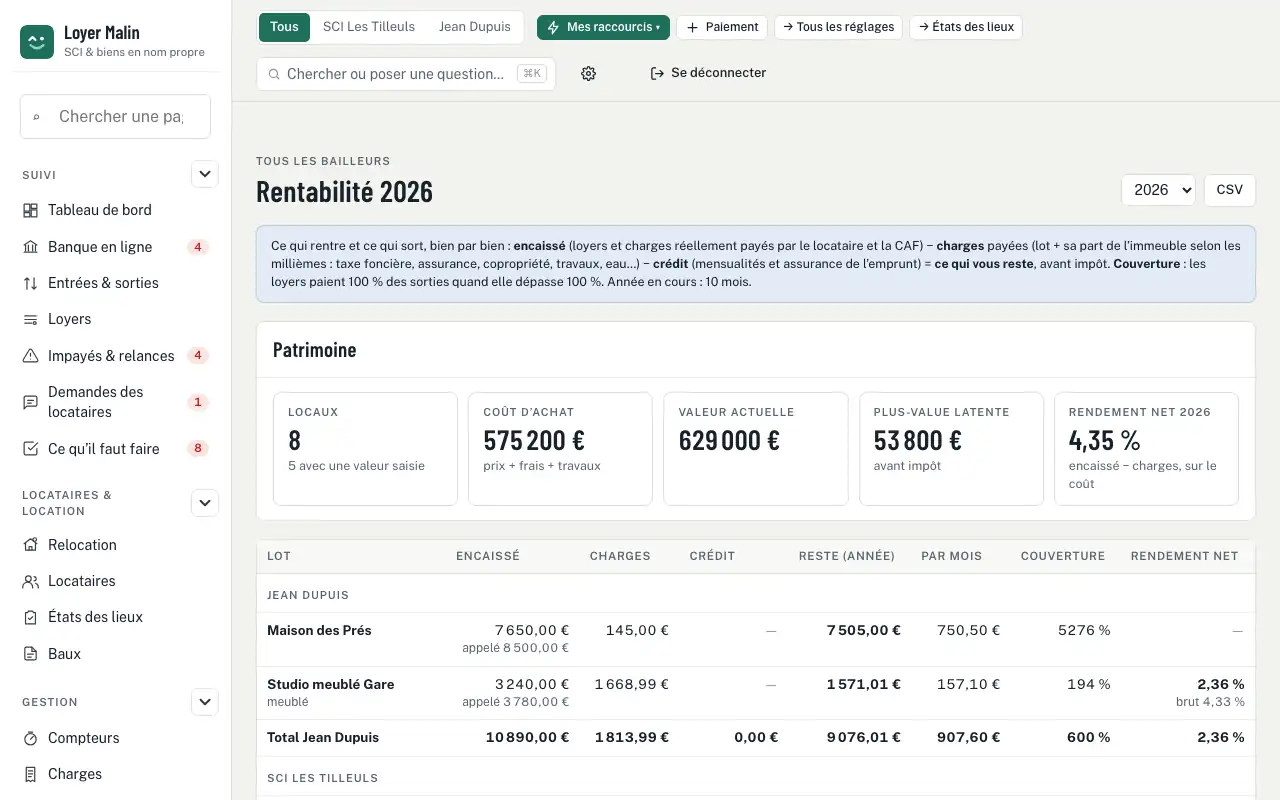The image size is (1280, 800).
Task: Click the Studio meublé Gare lot name
Action: pos(331,684)
